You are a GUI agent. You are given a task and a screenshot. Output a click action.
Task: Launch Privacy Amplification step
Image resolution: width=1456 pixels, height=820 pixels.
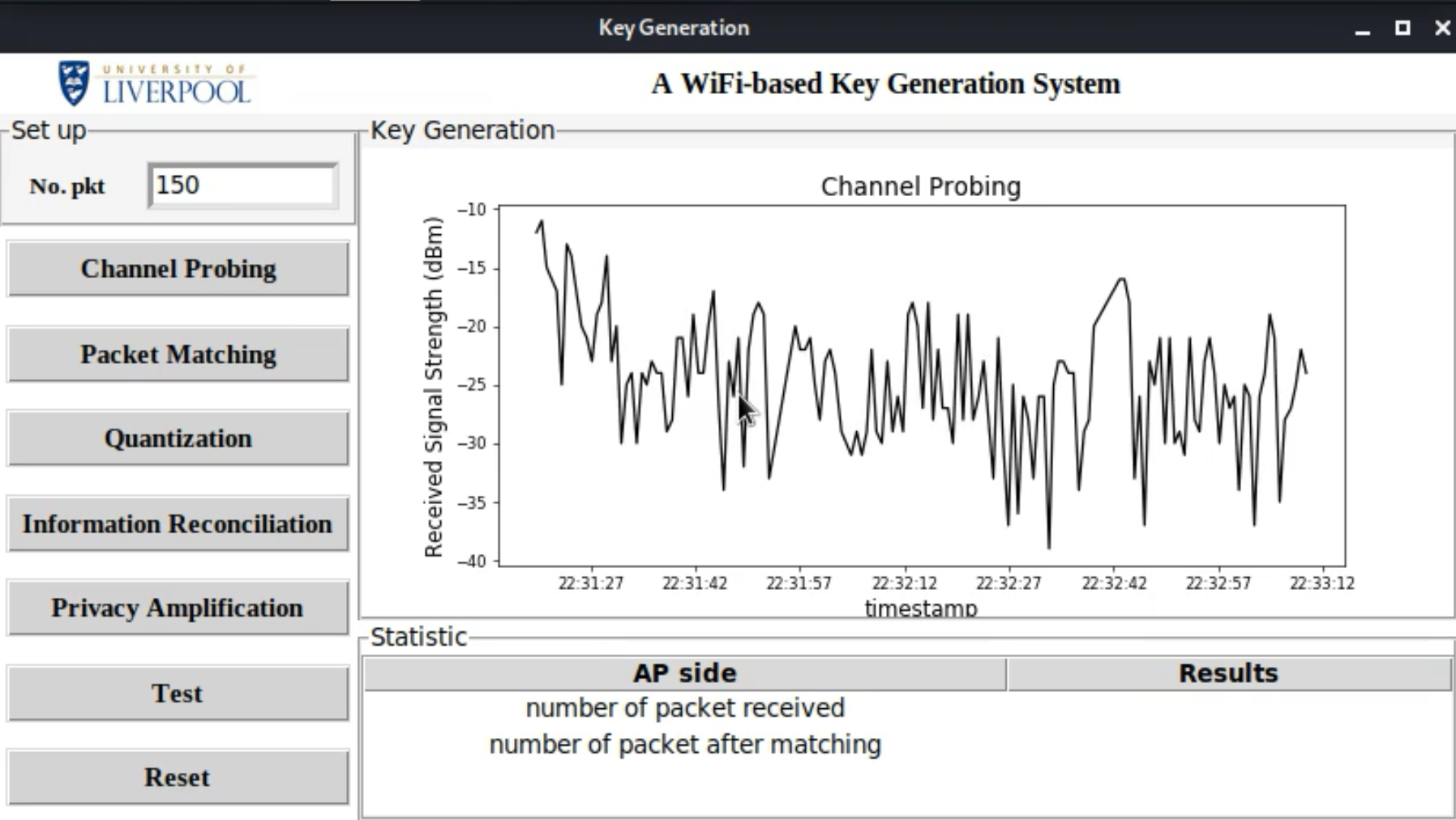178,608
